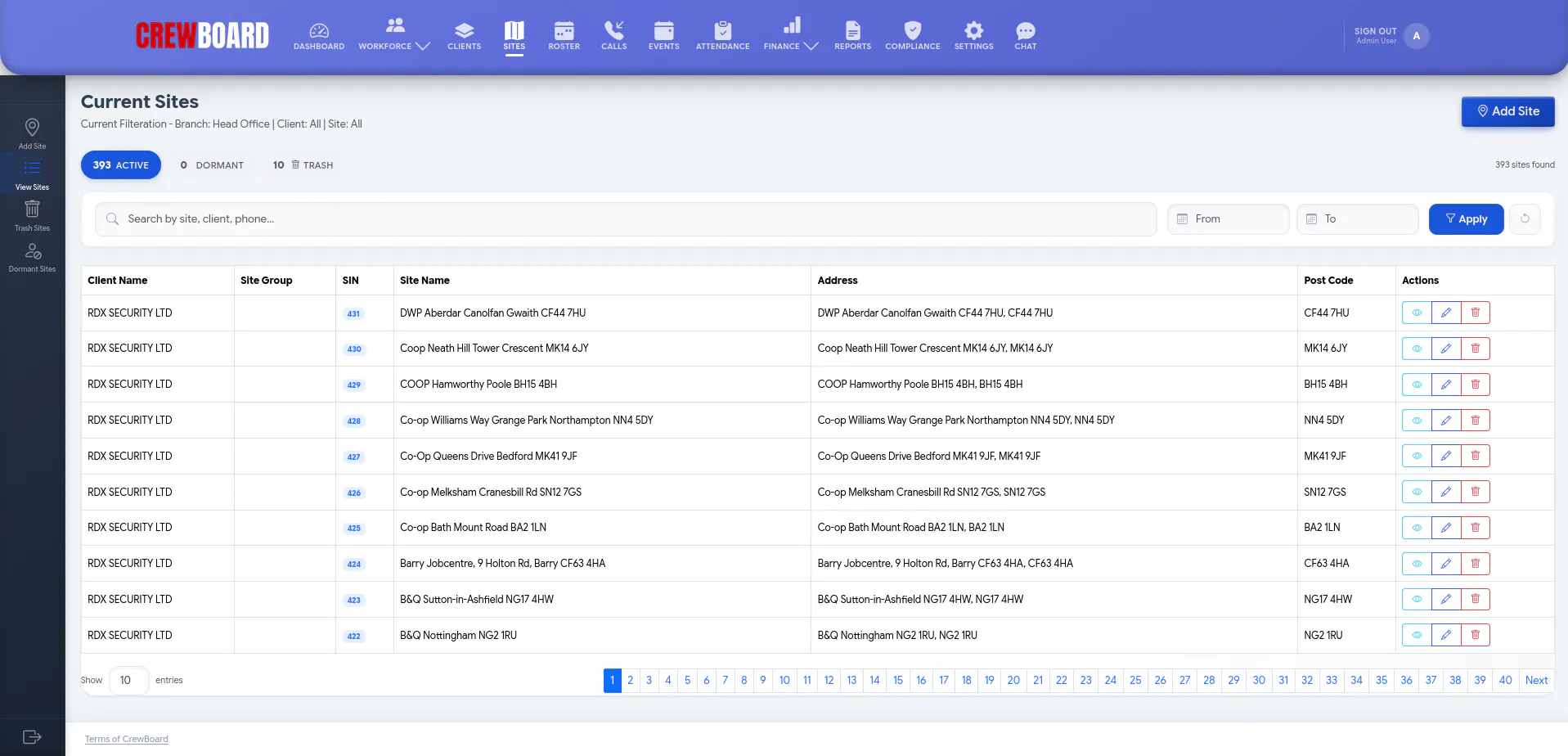Go to the Calls page
The width and height of the screenshot is (1568, 756).
coord(613,36)
